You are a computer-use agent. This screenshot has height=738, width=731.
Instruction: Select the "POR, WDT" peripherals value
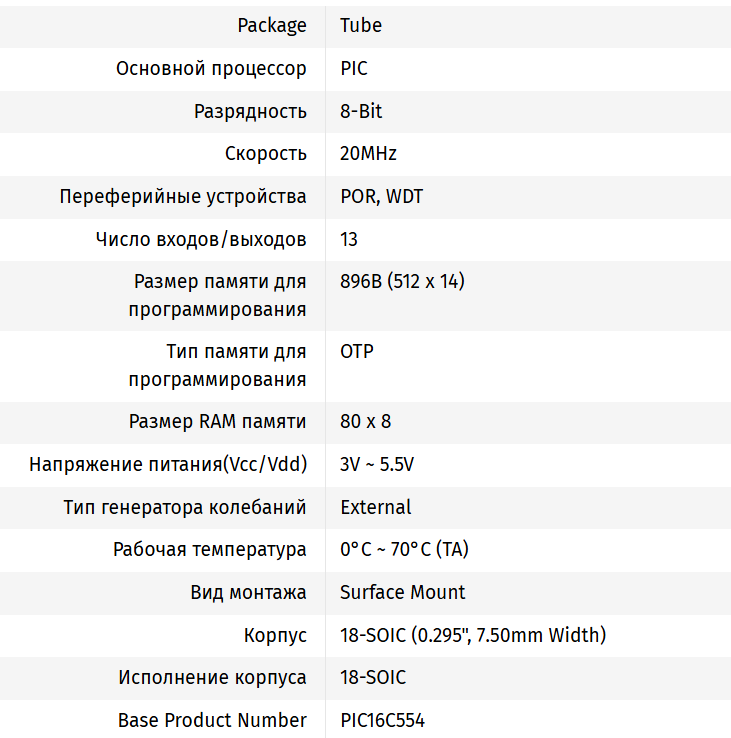coord(381,196)
